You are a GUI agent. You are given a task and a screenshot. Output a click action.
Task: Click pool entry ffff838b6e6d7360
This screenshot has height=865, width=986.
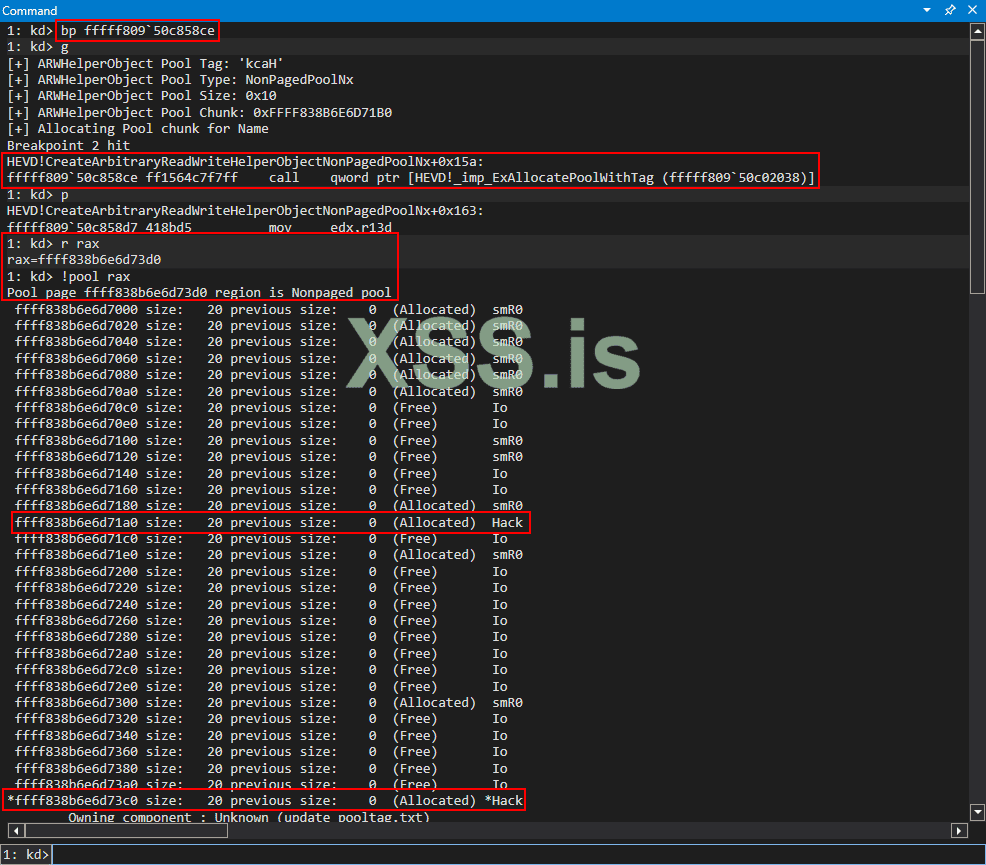click(261, 752)
